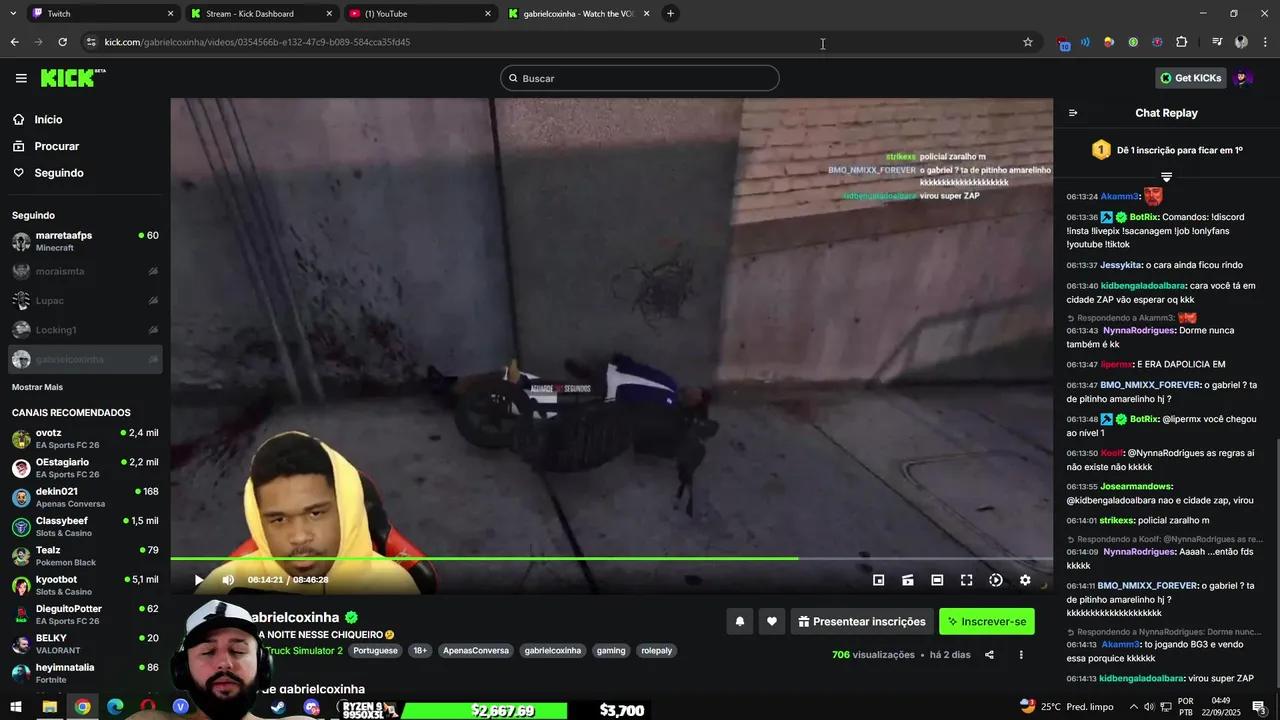The width and height of the screenshot is (1280, 720).
Task: Click the Buscar search field
Action: click(640, 78)
